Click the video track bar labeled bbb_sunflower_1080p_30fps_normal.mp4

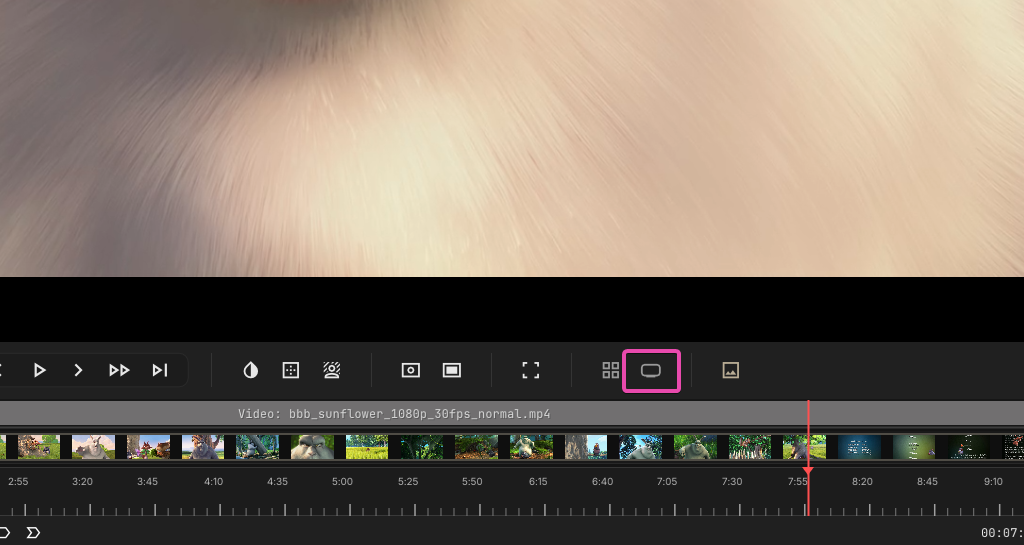[x=394, y=414]
